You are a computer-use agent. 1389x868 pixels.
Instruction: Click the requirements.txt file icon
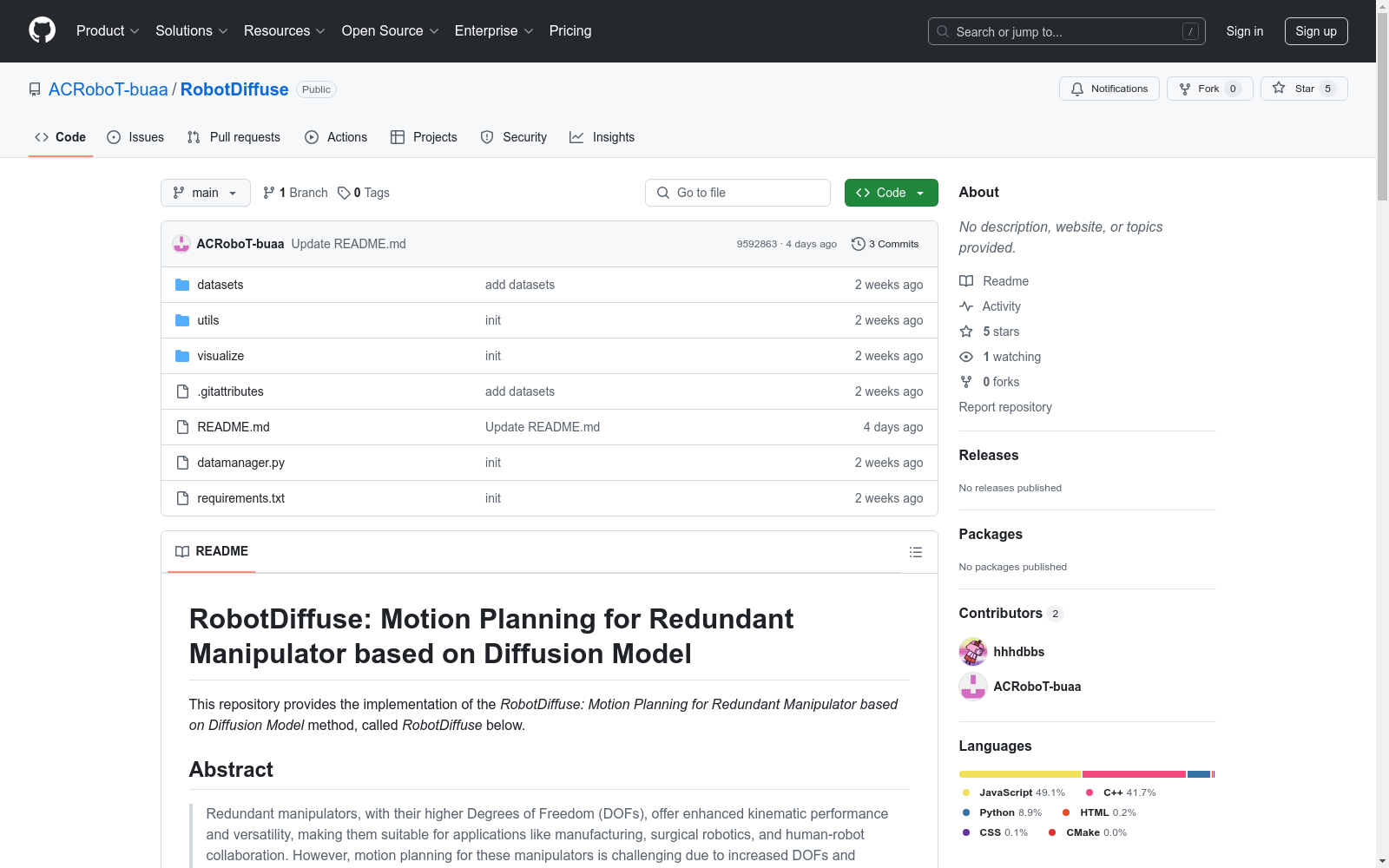click(182, 498)
